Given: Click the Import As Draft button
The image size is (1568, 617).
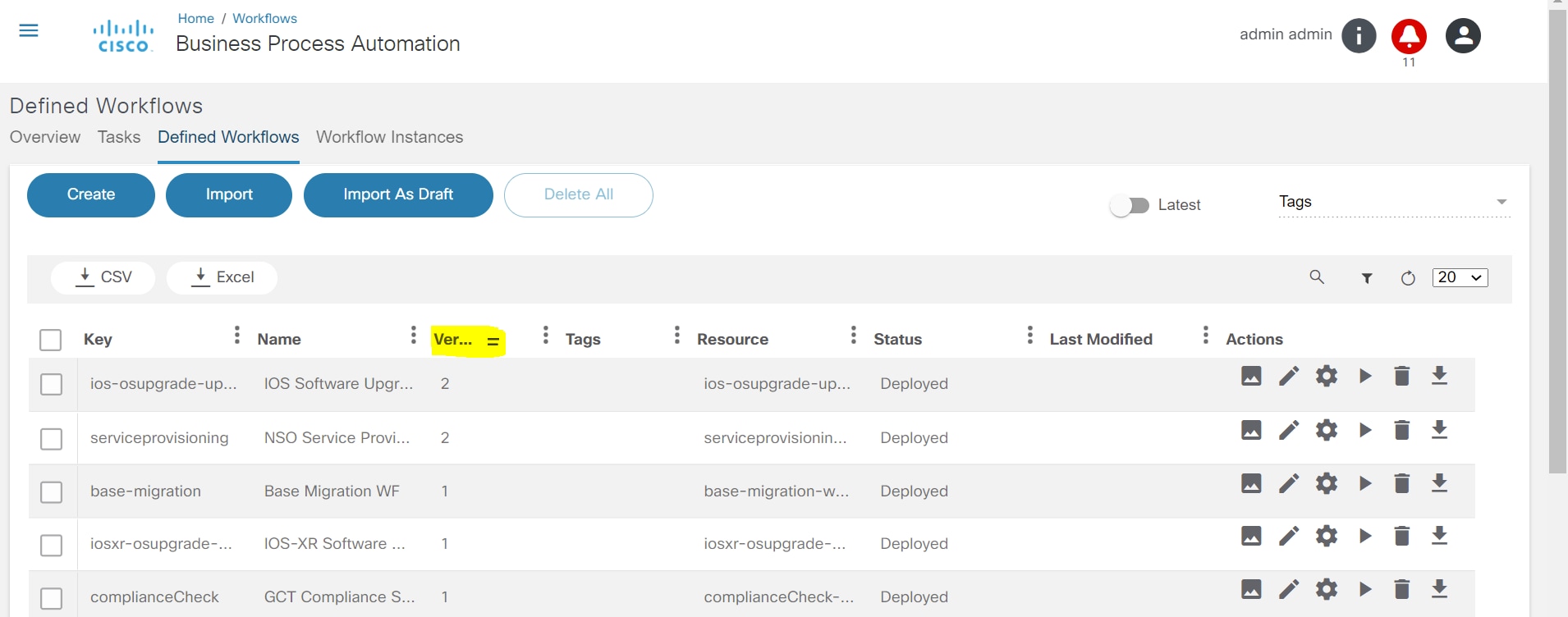Looking at the screenshot, I should pos(398,194).
